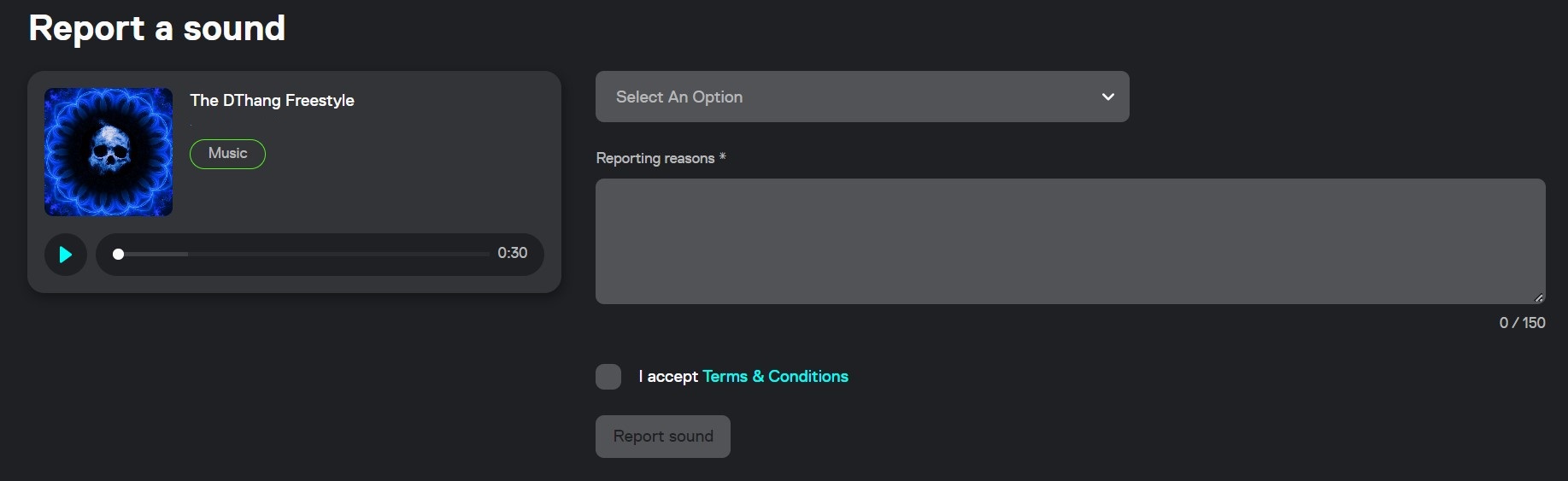Click the green Music genre tag
Image resolution: width=1568 pixels, height=481 pixels.
tap(227, 154)
